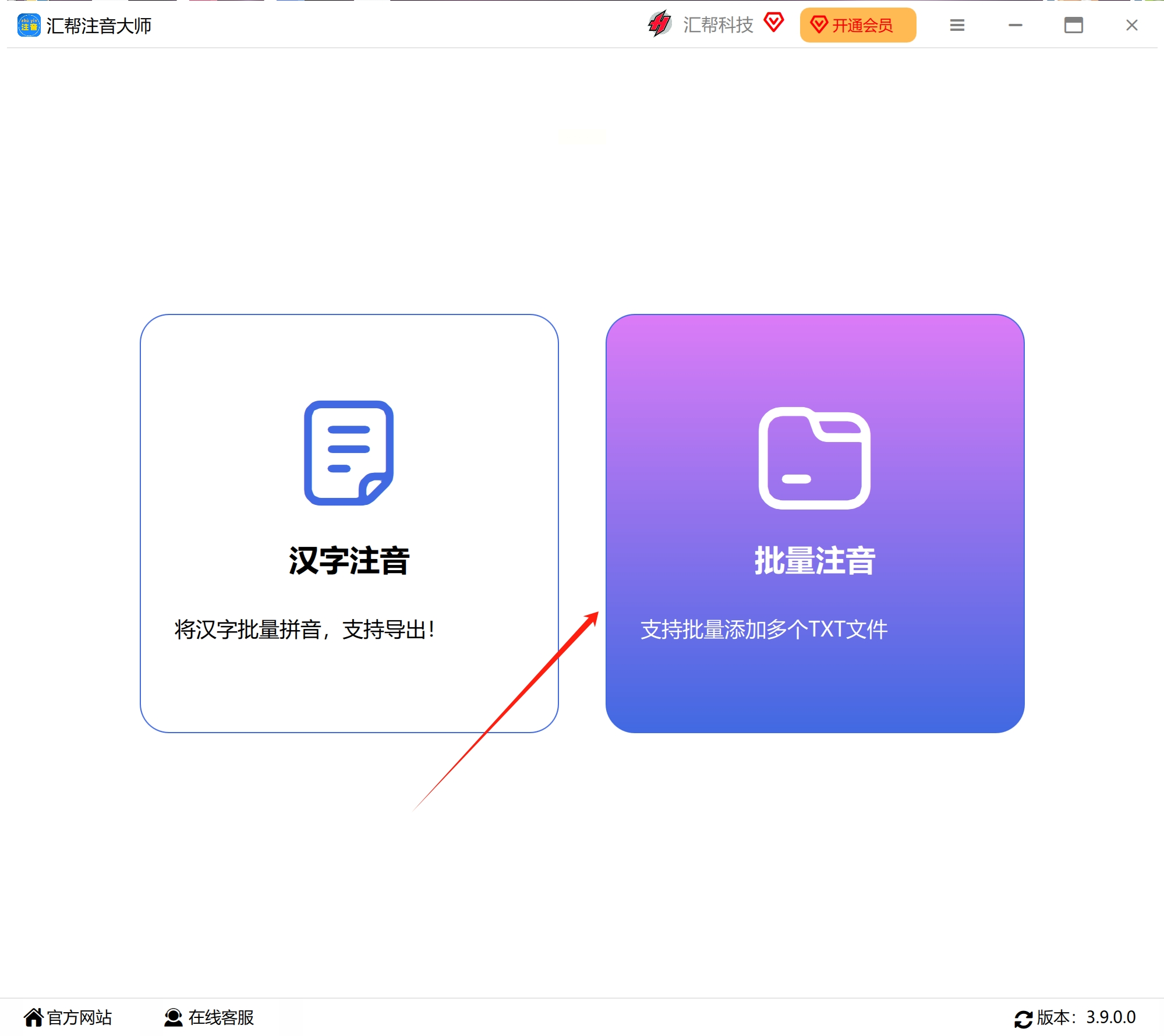Image resolution: width=1164 pixels, height=1036 pixels.
Task: Maximize the 汇帮注音大师 window
Action: click(x=1074, y=25)
